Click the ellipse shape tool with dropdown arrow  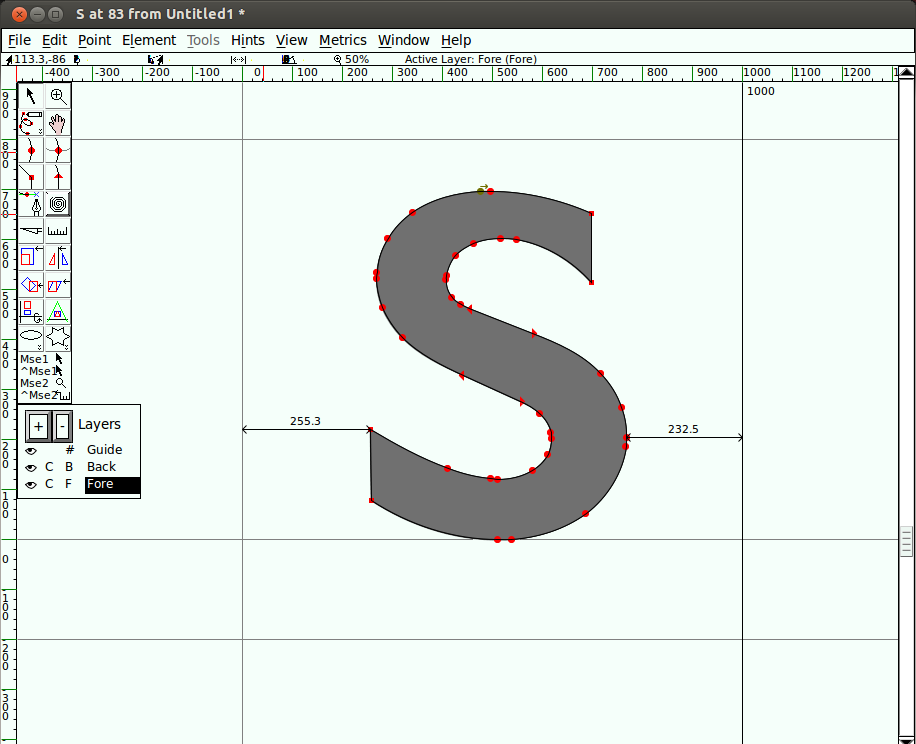tap(31, 337)
